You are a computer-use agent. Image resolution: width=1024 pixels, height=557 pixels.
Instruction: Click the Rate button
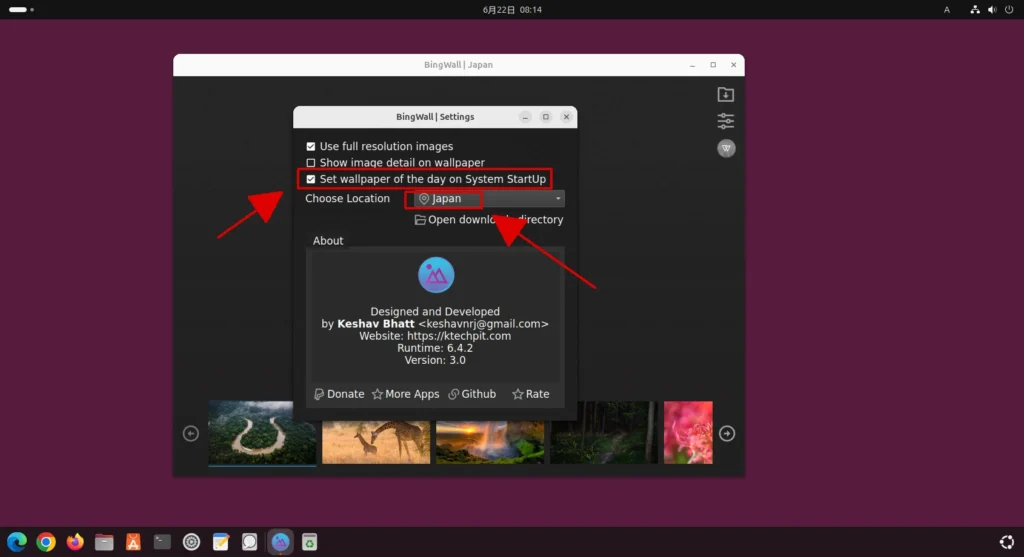click(531, 394)
